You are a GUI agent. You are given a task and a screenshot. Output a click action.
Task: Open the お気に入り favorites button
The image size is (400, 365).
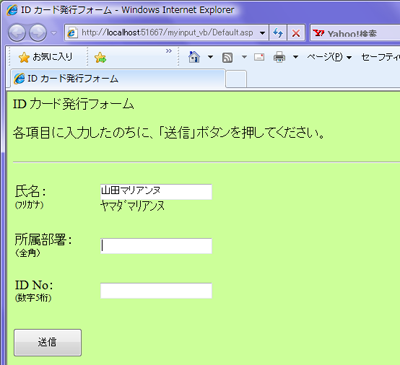(46, 57)
